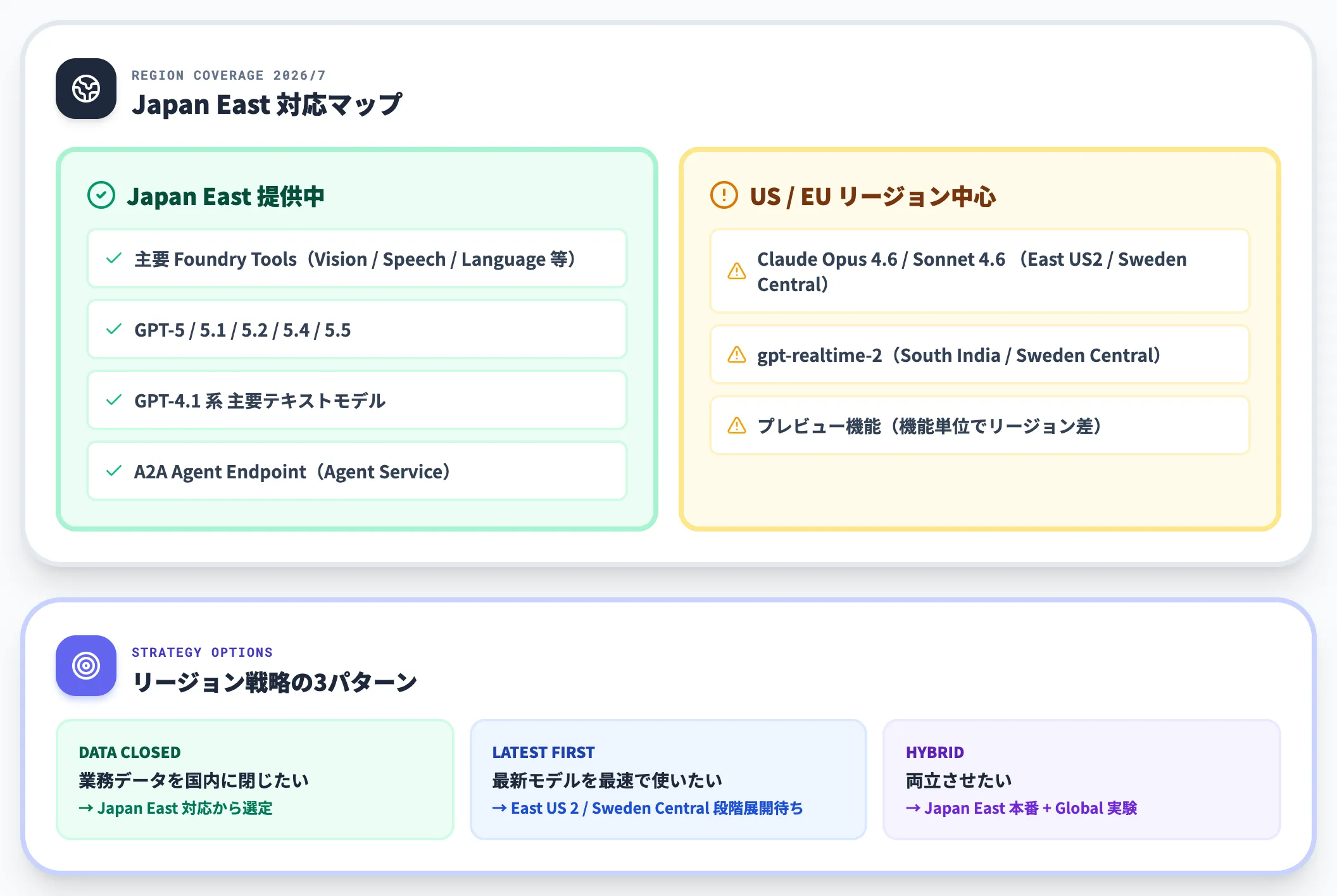Click the → Japan East 本番 + Global 実験 link
1337x896 pixels.
point(1022,808)
